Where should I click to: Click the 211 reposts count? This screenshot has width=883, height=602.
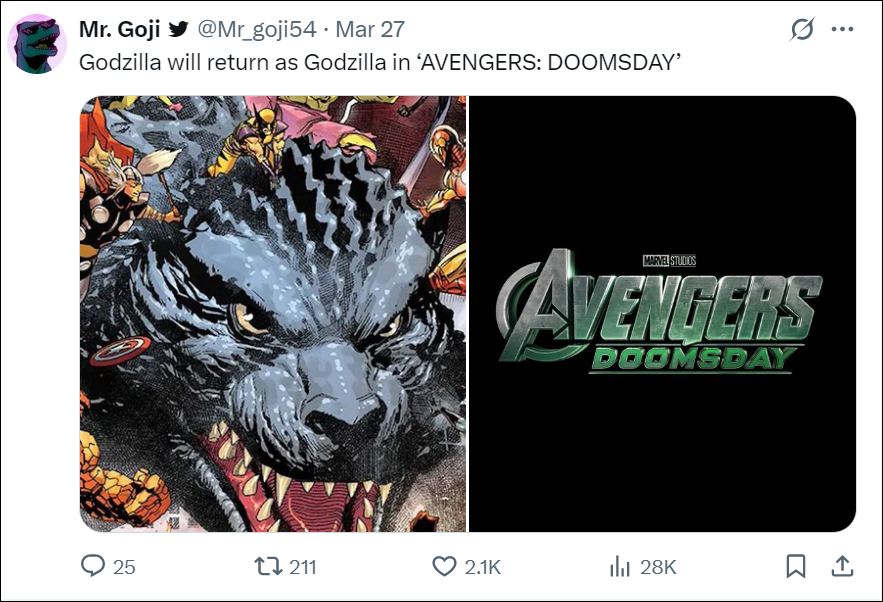(302, 567)
